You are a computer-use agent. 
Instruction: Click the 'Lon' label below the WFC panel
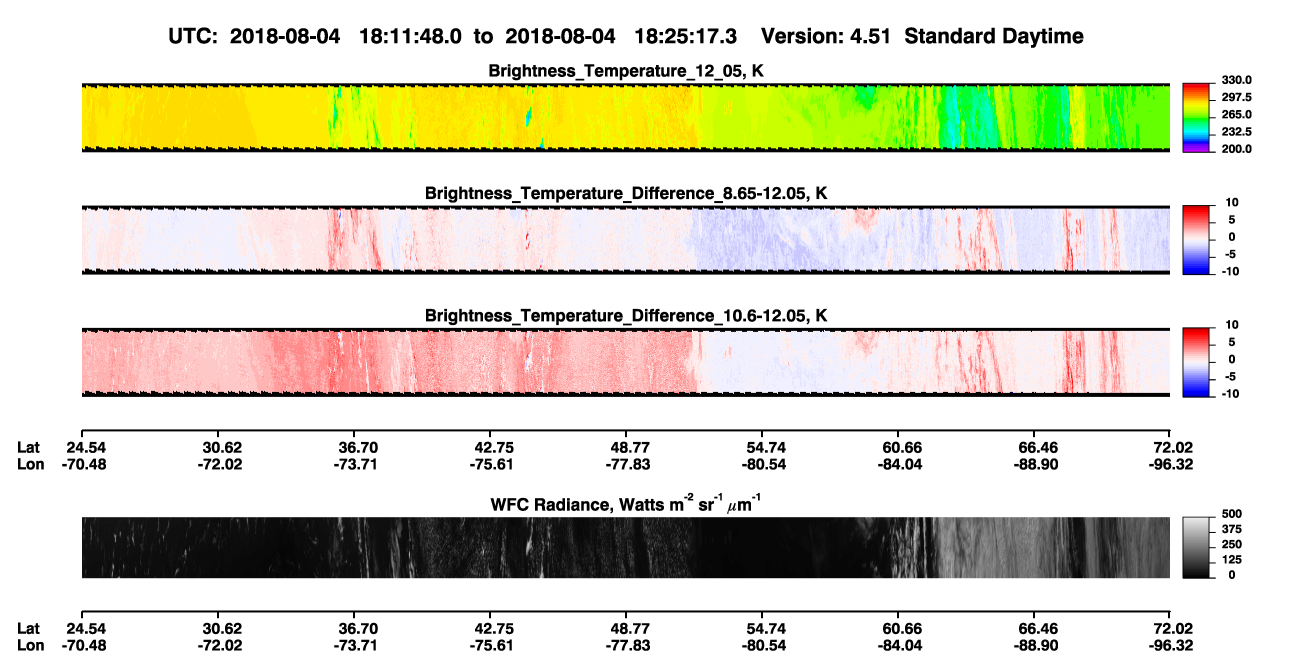coord(31,645)
